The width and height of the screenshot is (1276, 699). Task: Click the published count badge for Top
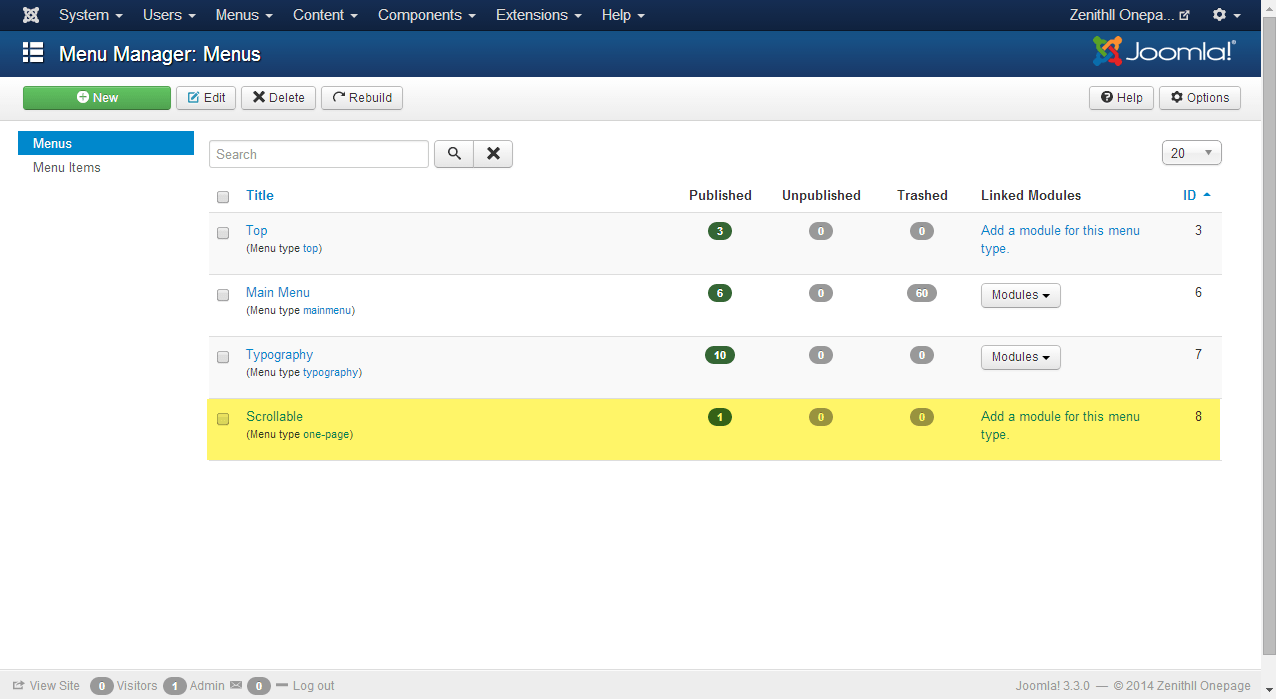coord(720,231)
